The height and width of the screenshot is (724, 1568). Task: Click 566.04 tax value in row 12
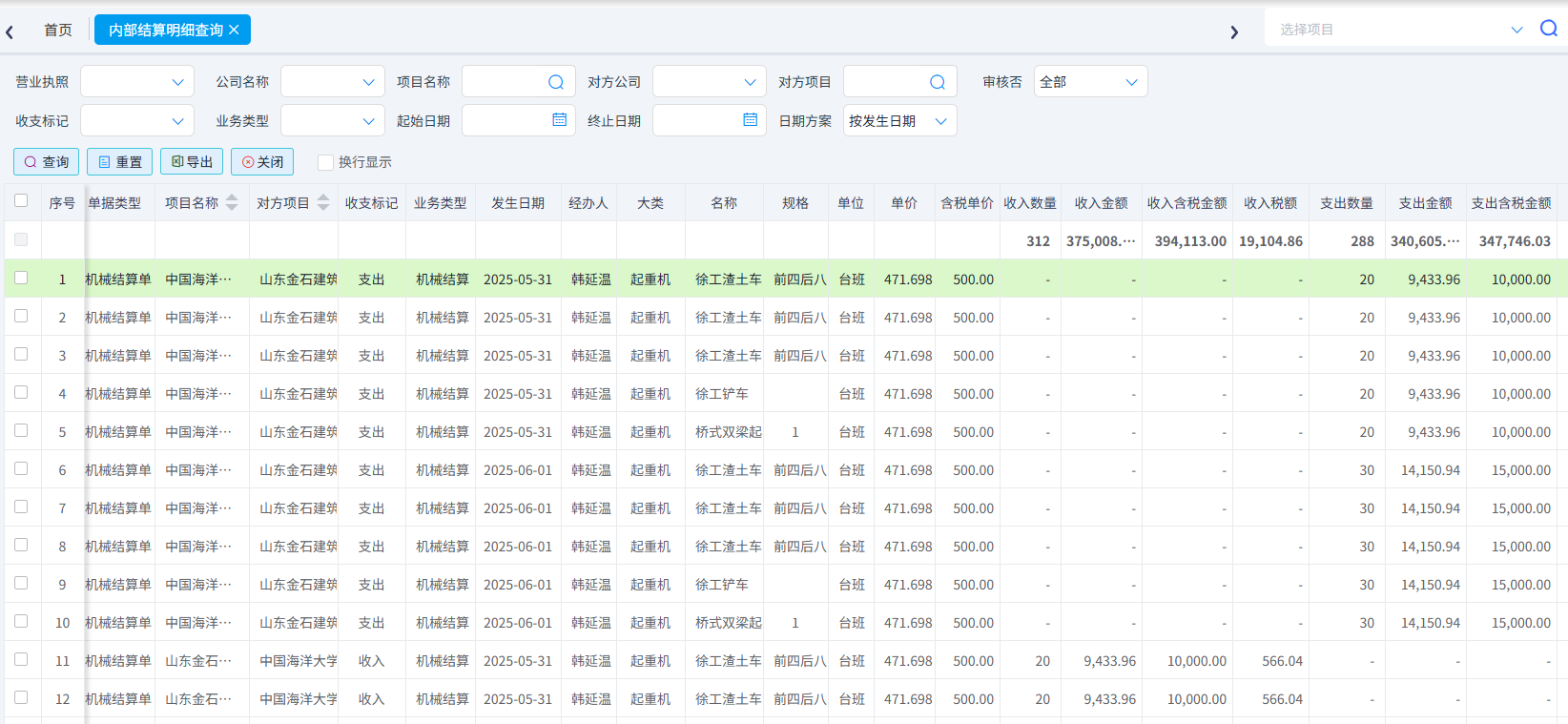[1282, 699]
